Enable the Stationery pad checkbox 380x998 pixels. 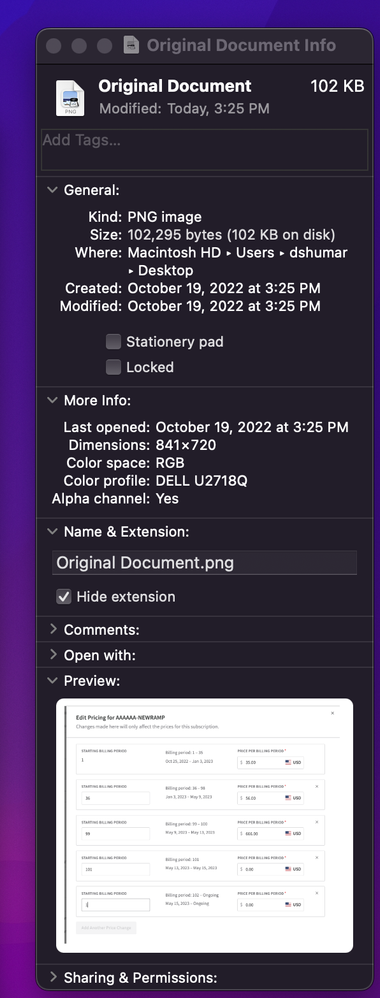(x=113, y=342)
